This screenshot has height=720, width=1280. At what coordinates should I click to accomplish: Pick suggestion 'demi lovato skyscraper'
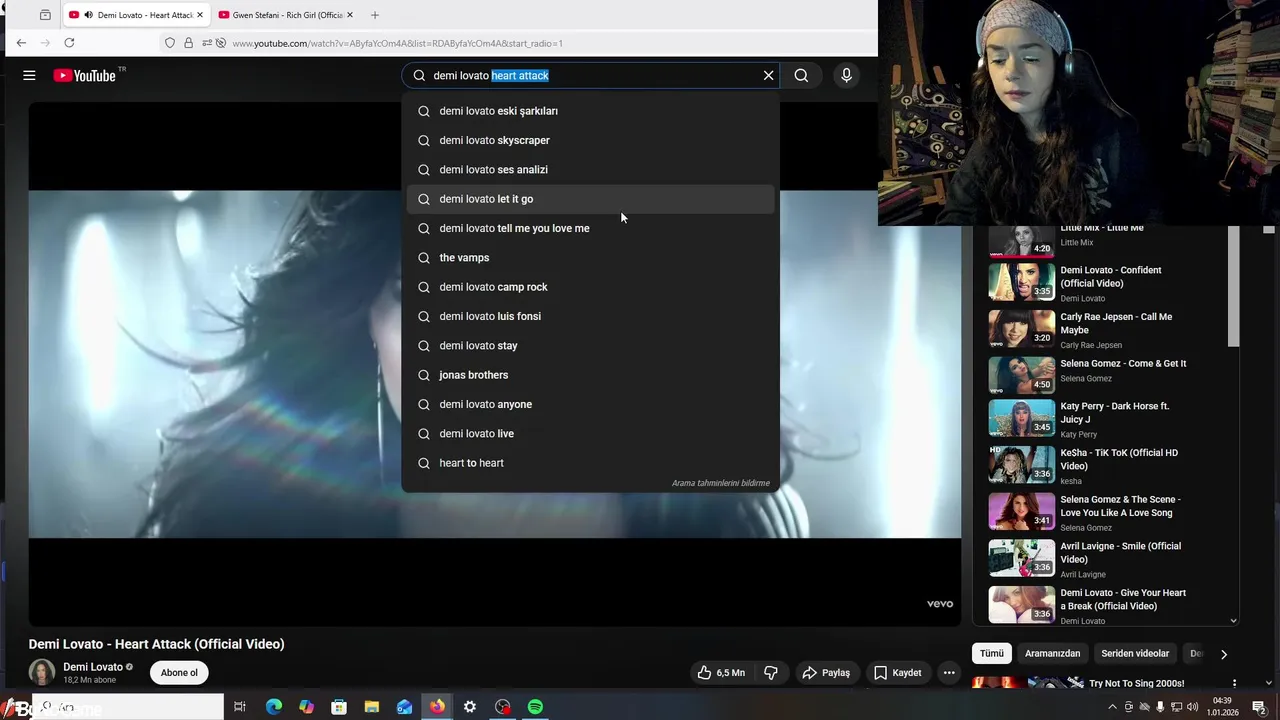590,140
